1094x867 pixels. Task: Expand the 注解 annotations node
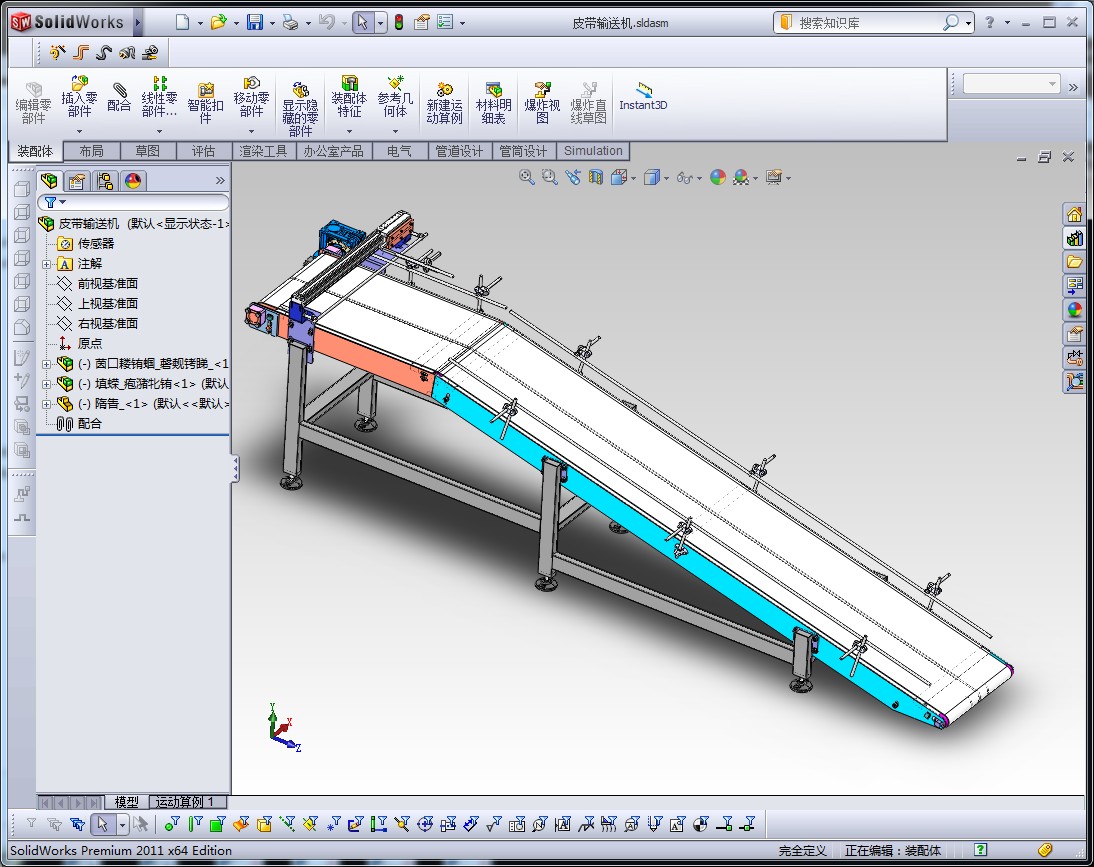46,264
